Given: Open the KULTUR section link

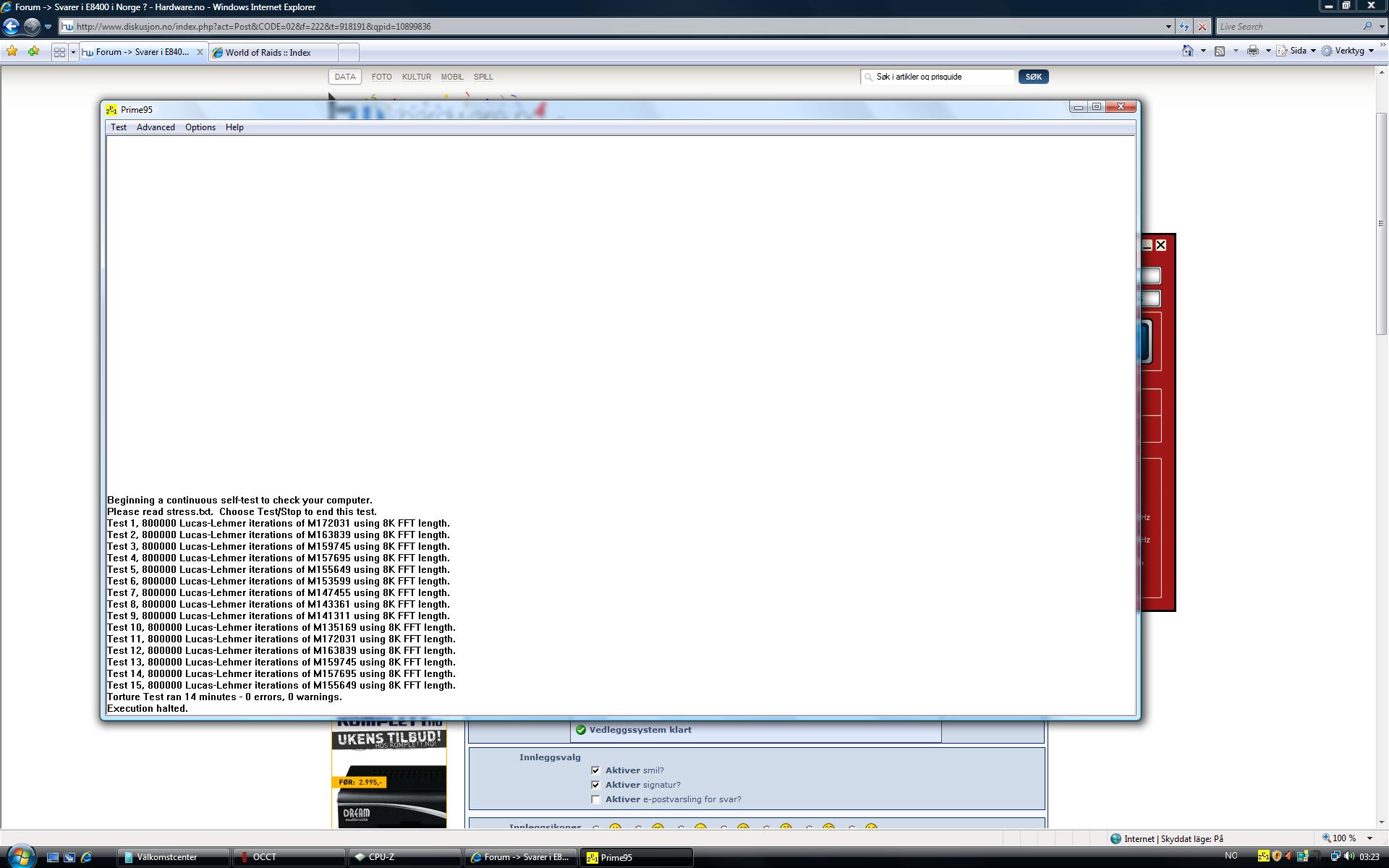Looking at the screenshot, I should 417,77.
